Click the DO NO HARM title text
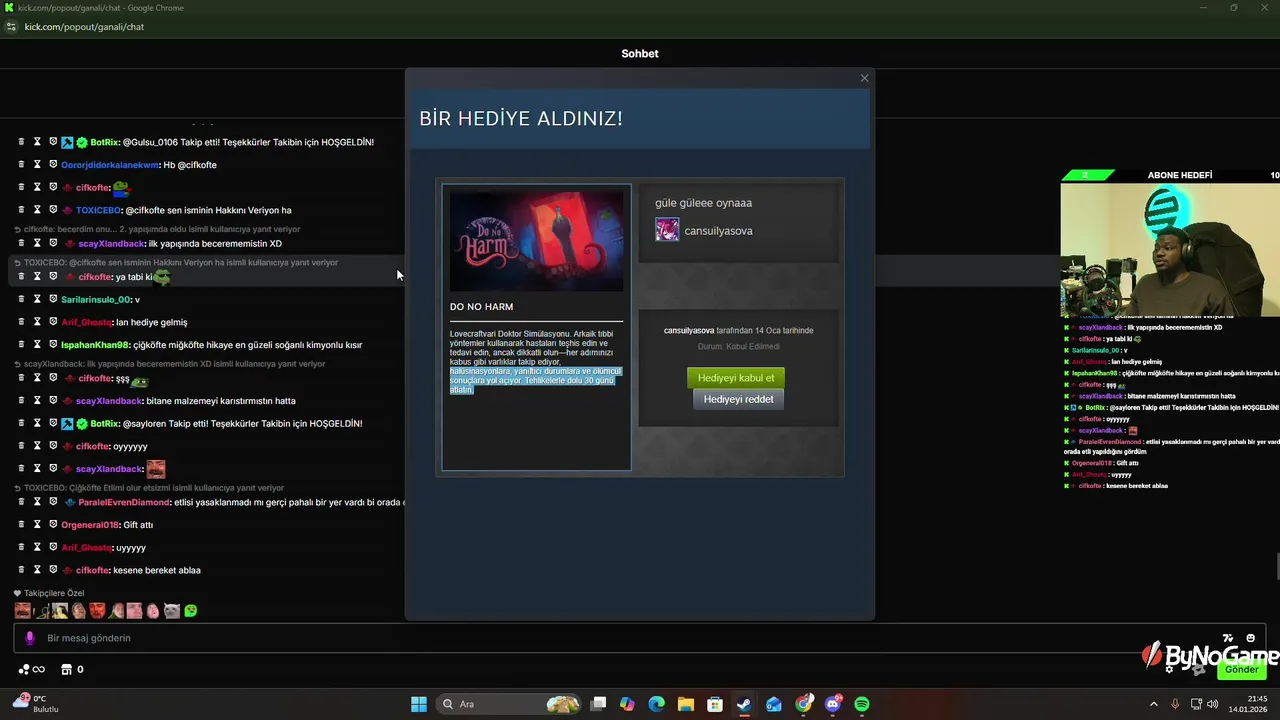 coord(481,307)
